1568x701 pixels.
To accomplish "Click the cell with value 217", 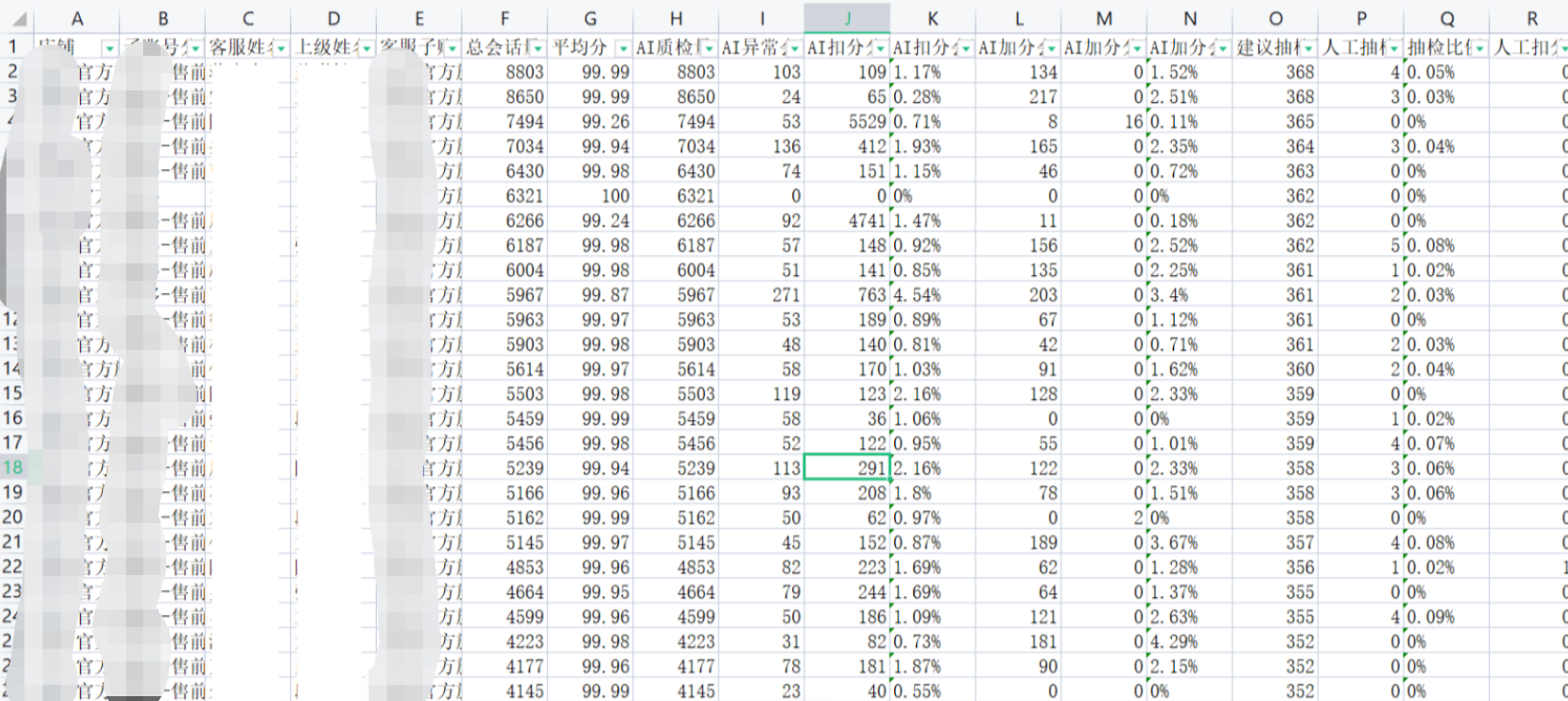I will pos(1018,96).
